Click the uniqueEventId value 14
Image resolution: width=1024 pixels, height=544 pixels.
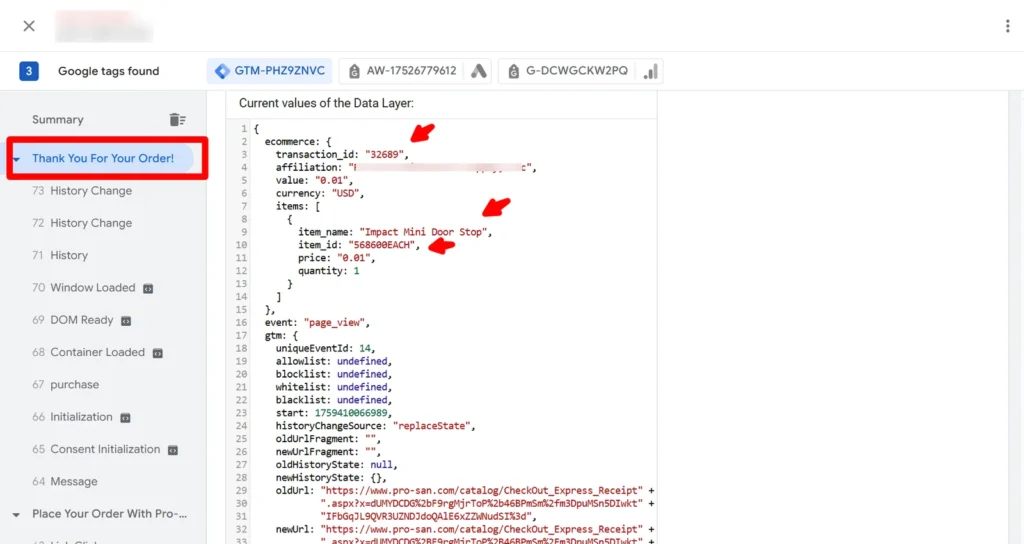pyautogui.click(x=364, y=348)
